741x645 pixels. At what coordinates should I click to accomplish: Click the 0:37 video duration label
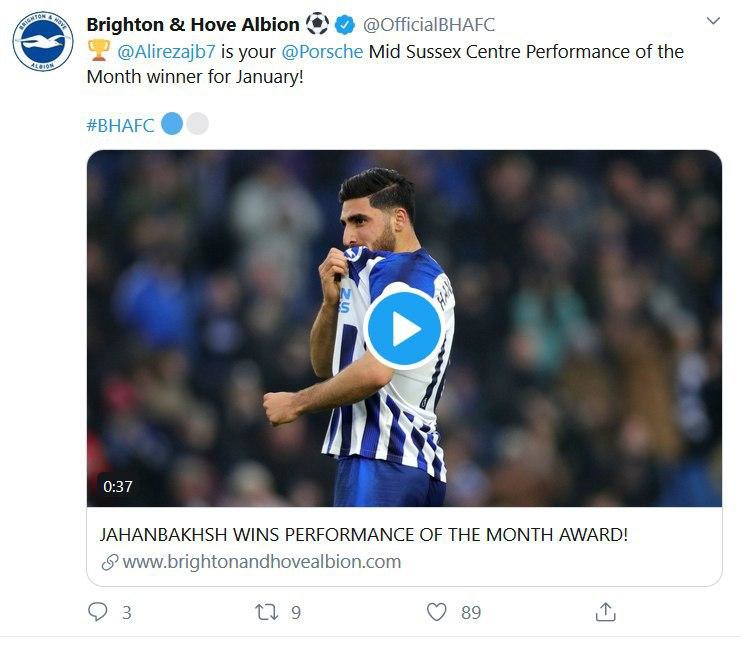click(x=117, y=487)
